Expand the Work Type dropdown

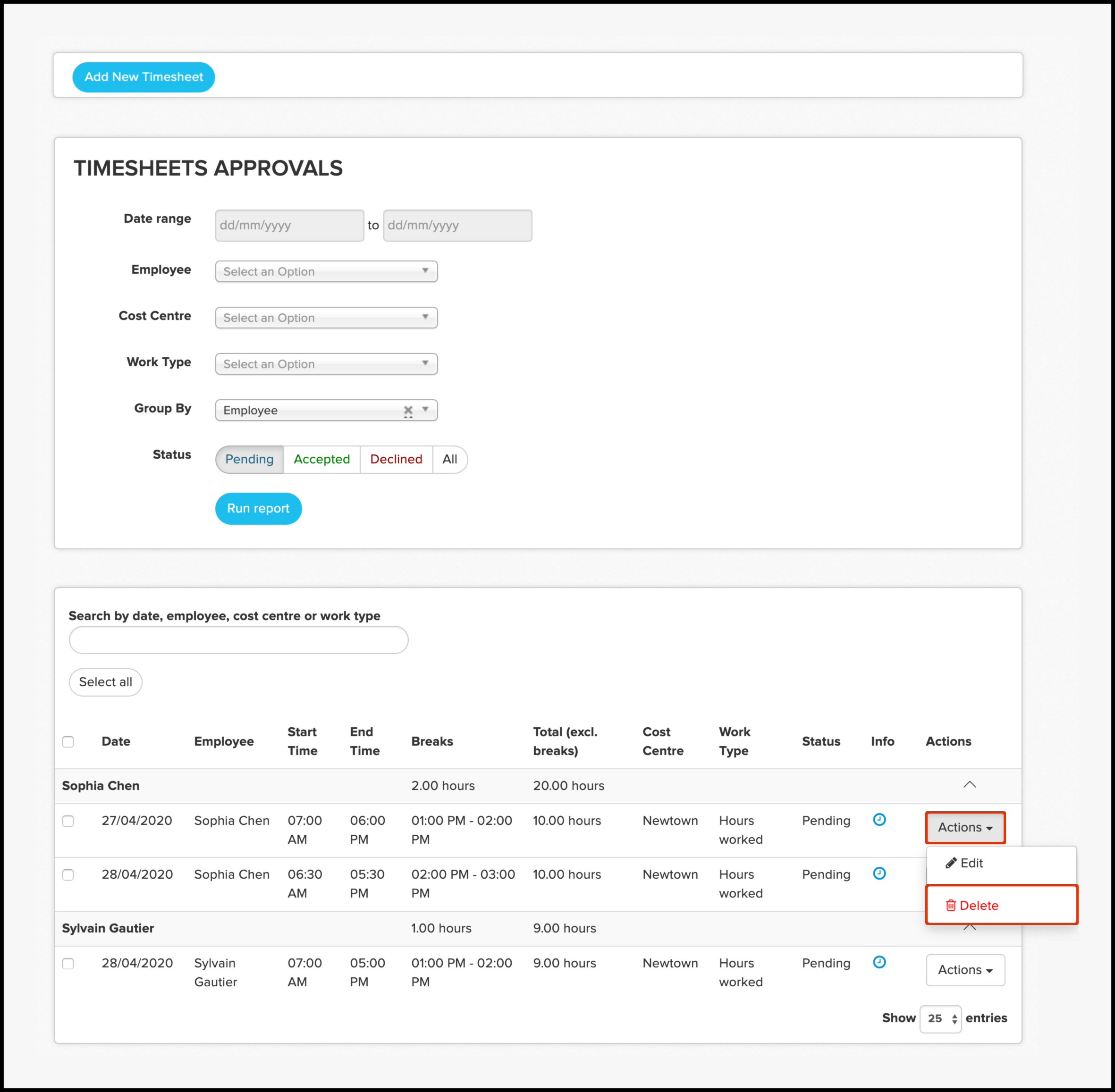point(326,364)
